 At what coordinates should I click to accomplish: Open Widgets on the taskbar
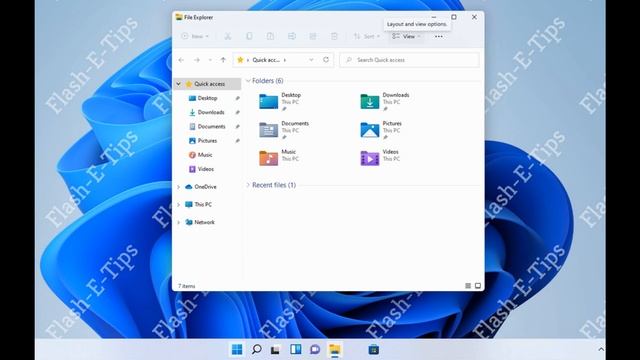pos(296,349)
